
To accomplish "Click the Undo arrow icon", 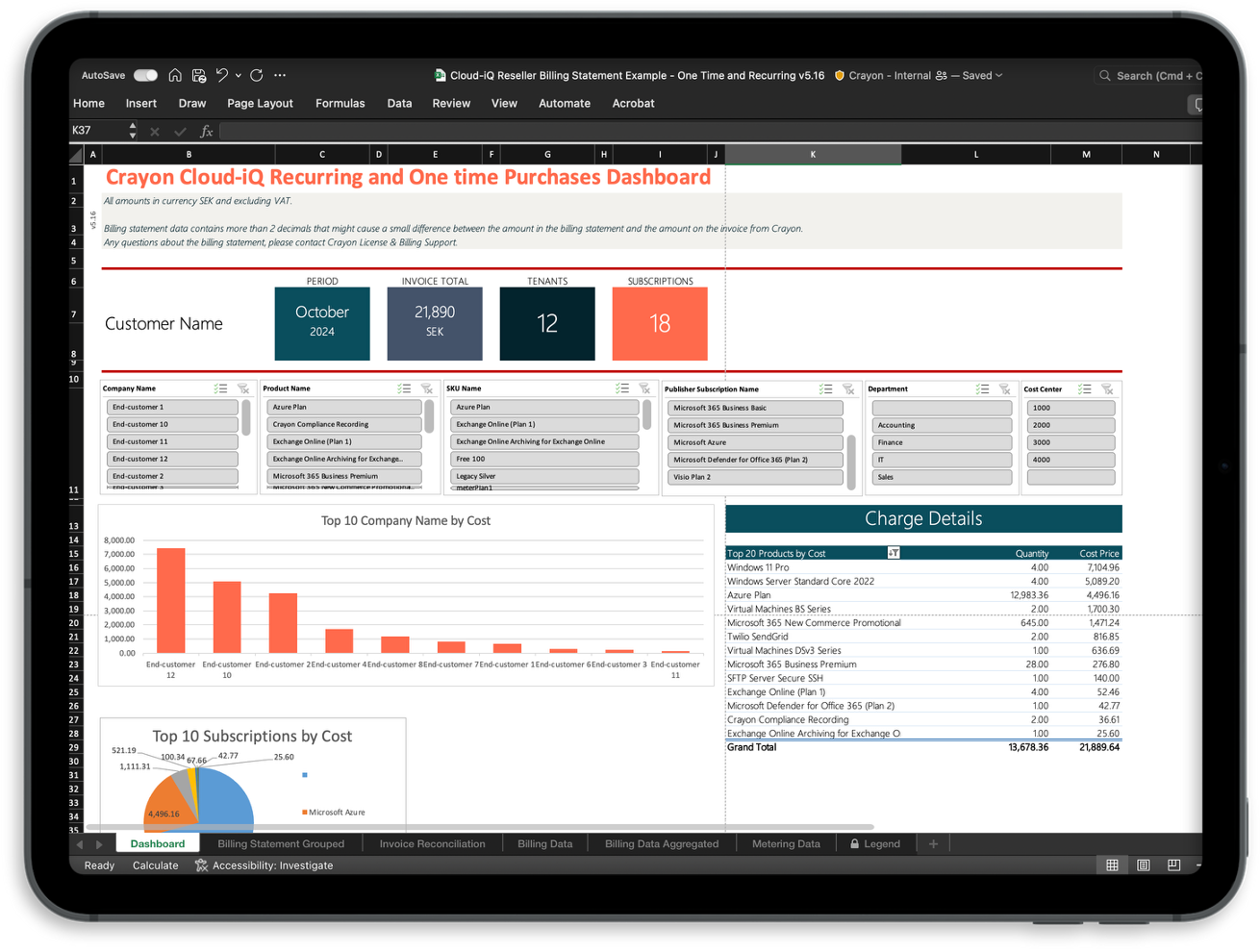I will click(x=222, y=75).
